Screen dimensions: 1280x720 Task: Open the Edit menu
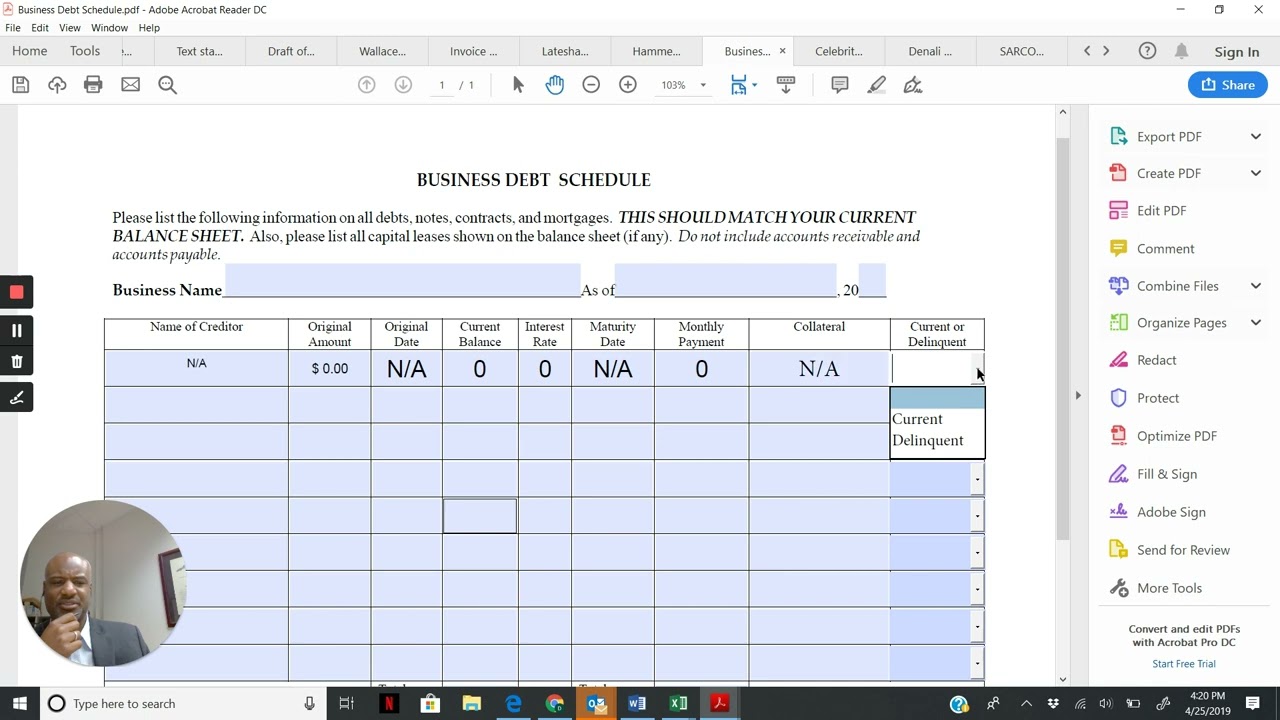point(40,28)
